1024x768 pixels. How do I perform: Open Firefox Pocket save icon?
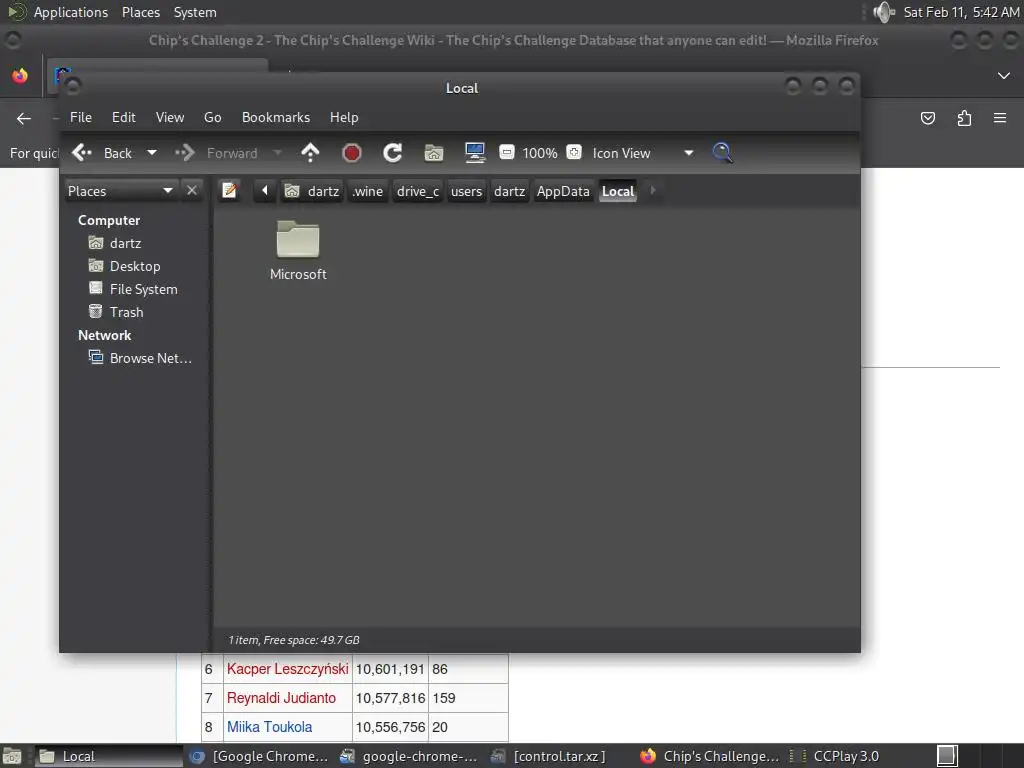click(x=927, y=118)
